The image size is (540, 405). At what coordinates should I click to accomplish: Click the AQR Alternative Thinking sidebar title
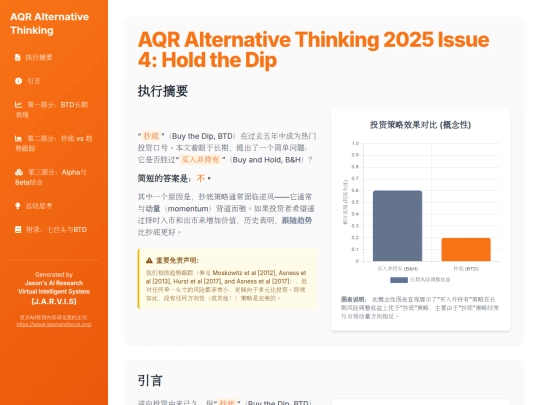[x=50, y=23]
